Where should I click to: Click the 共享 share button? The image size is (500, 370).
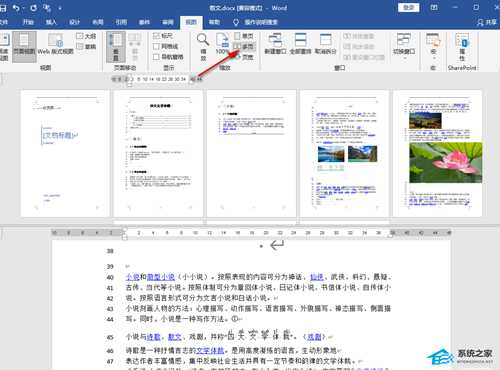(x=487, y=22)
